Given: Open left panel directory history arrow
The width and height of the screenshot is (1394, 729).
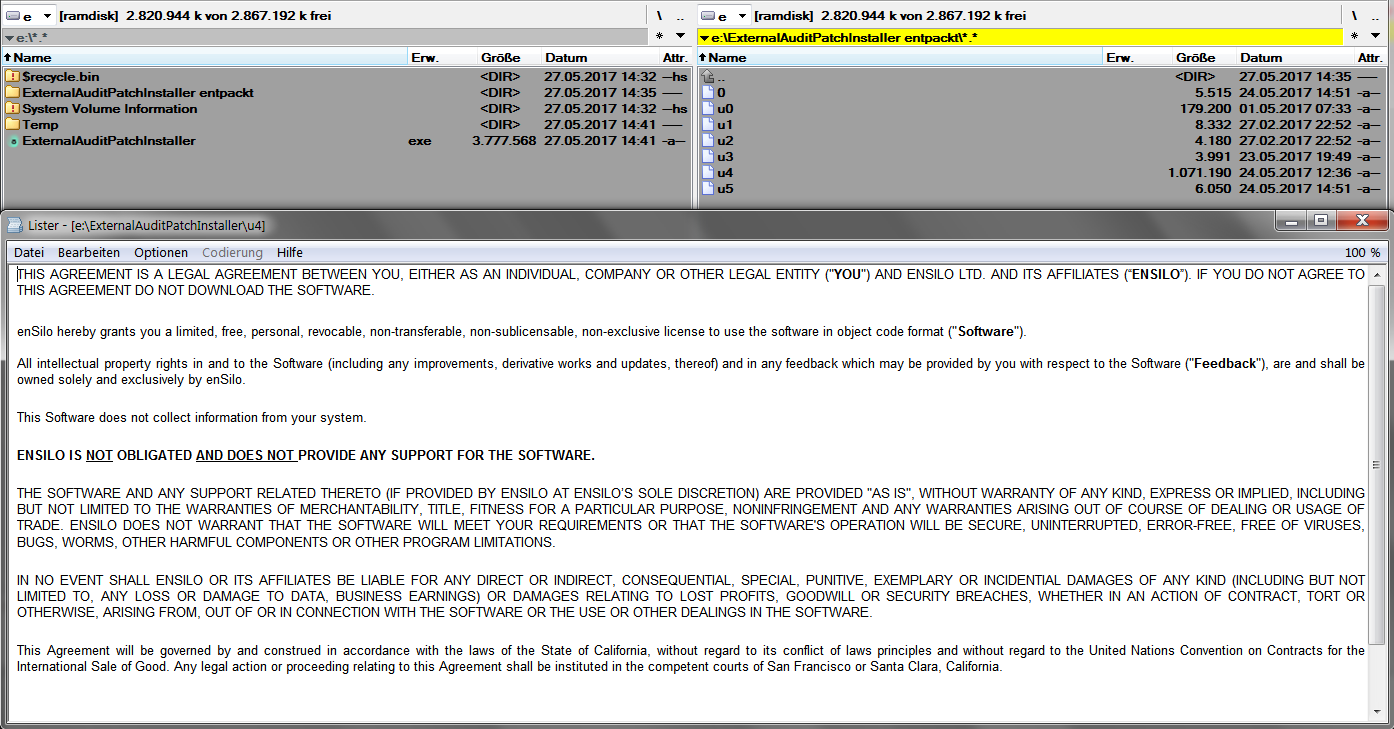Looking at the screenshot, I should tap(681, 37).
